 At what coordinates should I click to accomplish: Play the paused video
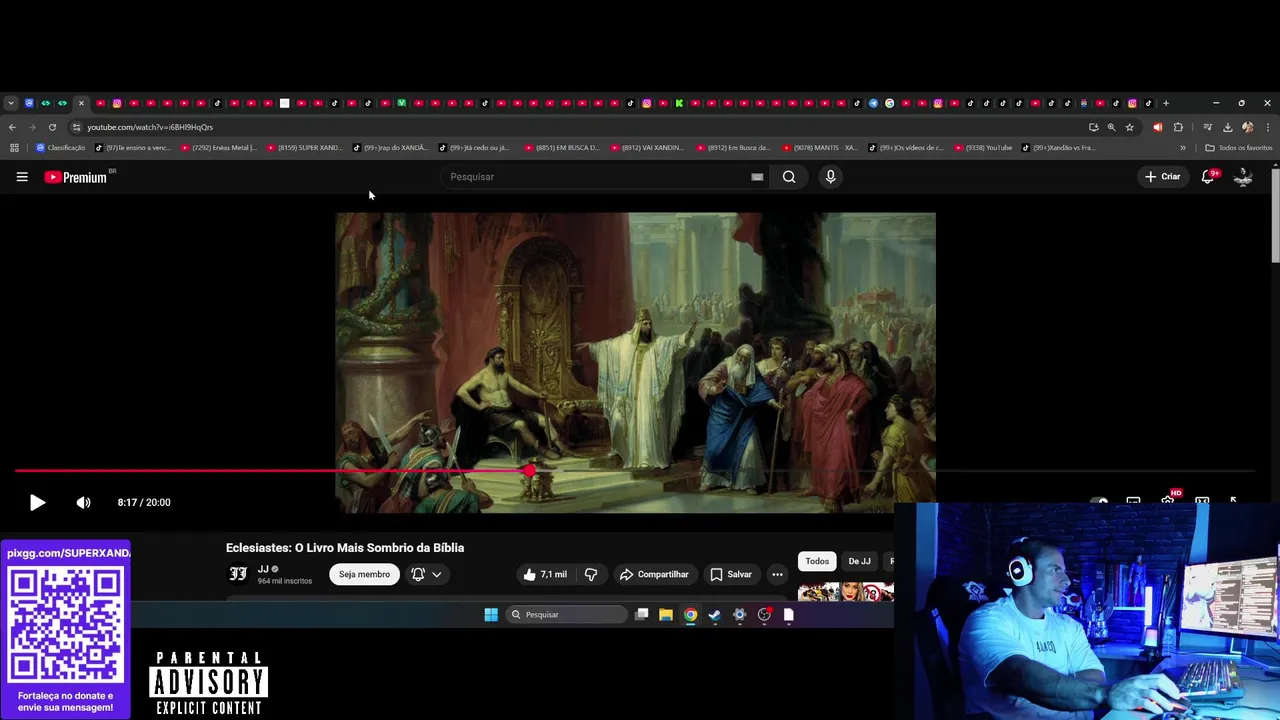pos(37,503)
